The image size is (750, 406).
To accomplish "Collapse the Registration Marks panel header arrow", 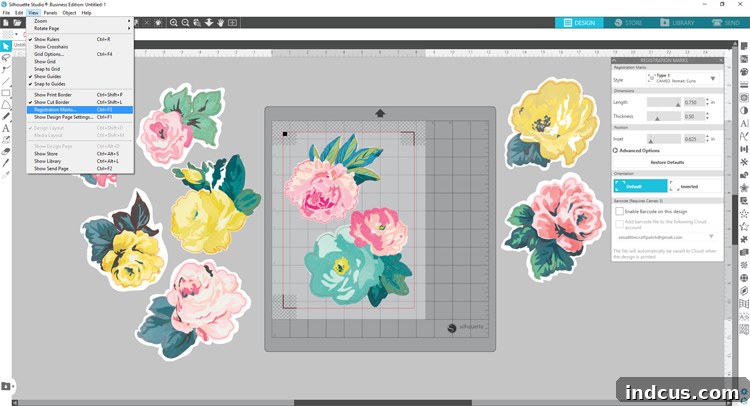I will (615, 60).
